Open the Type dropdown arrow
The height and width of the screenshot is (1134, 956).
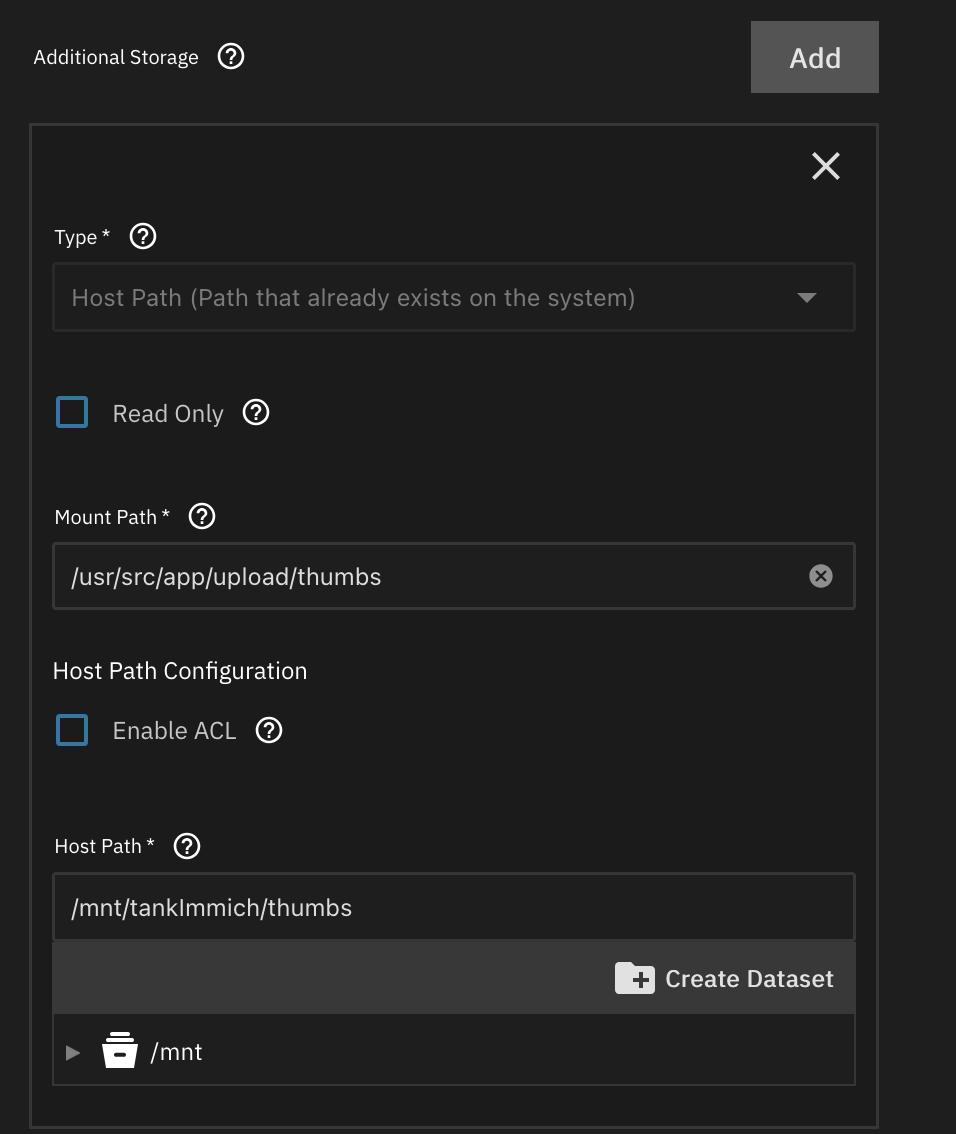(x=806, y=298)
